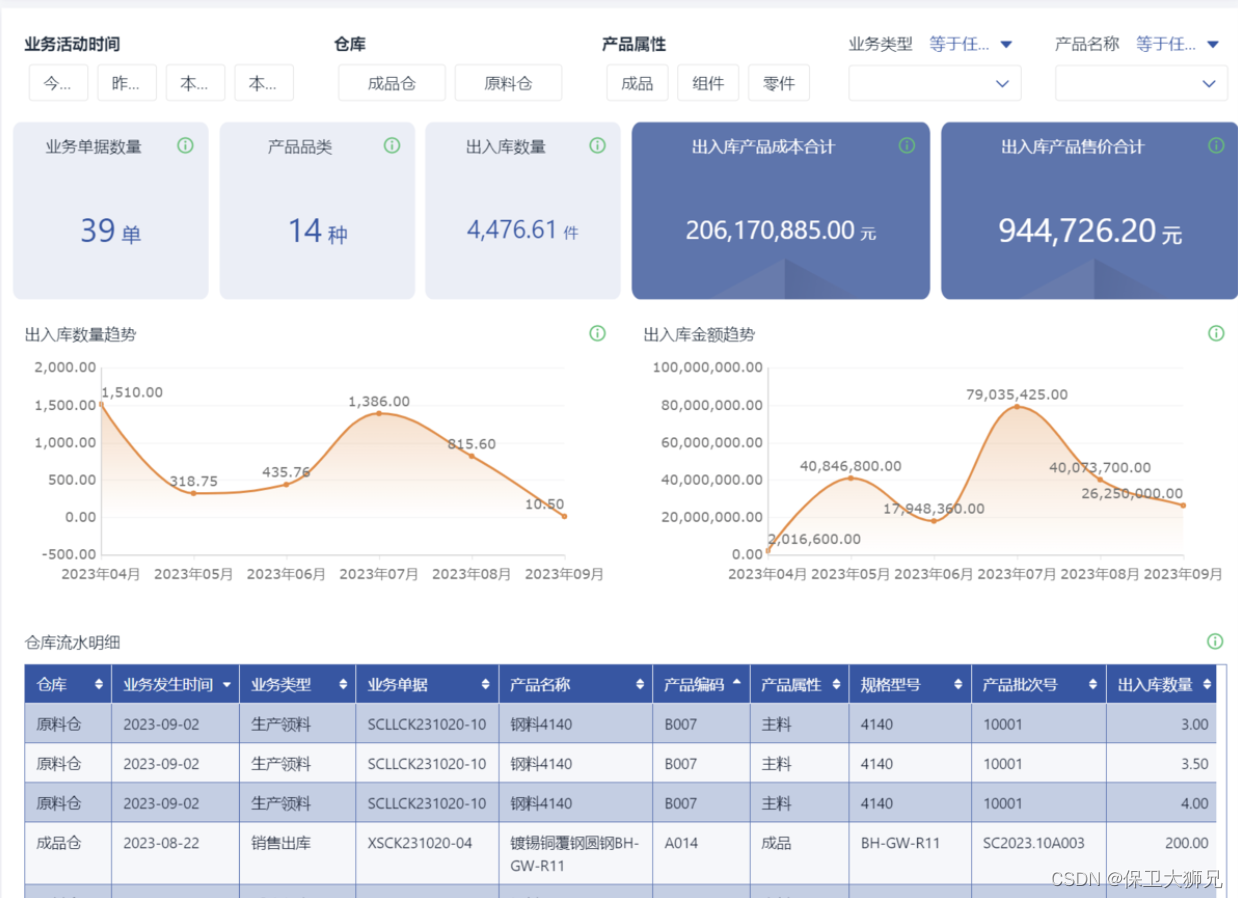1238x898 pixels.
Task: Click the 26,250,000.00 point on amount chart
Action: pos(1183,505)
